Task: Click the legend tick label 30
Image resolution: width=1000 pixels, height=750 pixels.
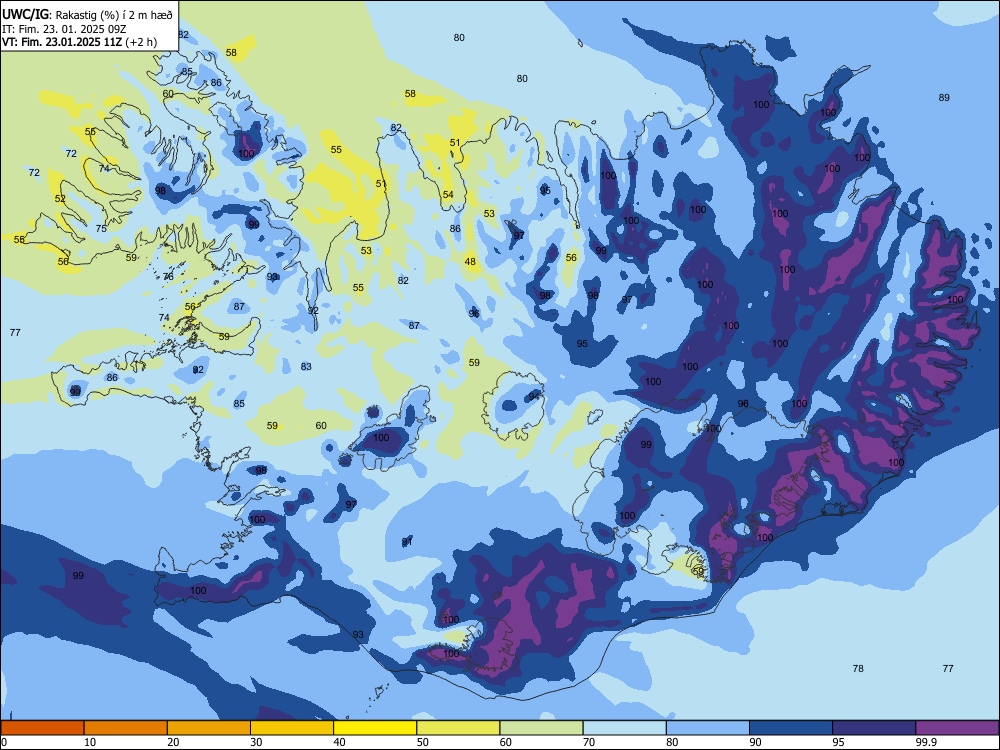Action: pos(256,742)
